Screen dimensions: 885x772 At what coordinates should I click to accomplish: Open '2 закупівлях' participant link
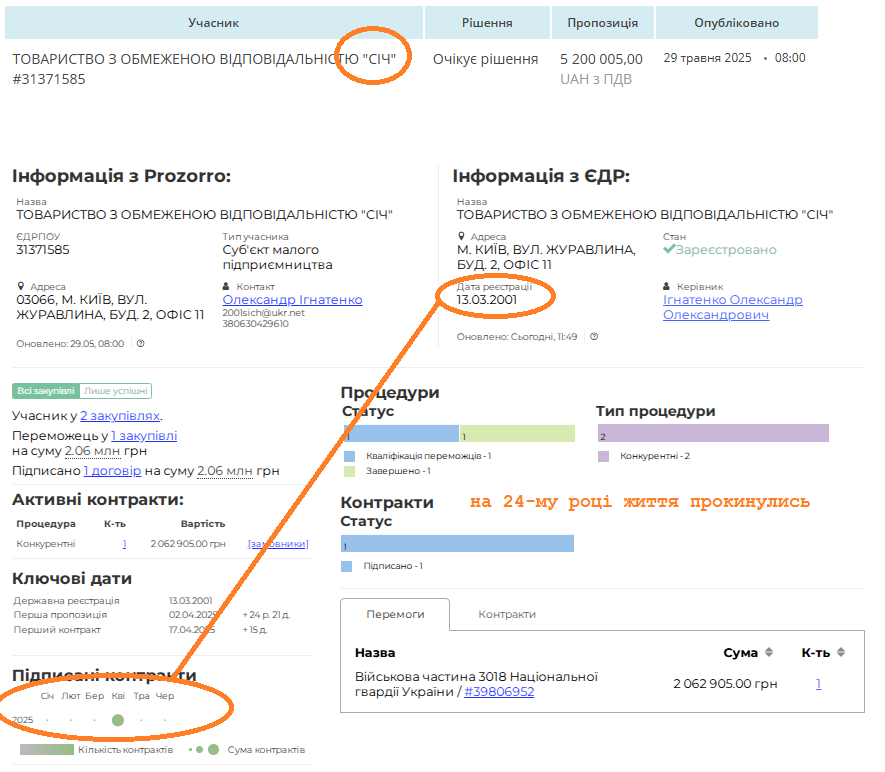click(120, 416)
